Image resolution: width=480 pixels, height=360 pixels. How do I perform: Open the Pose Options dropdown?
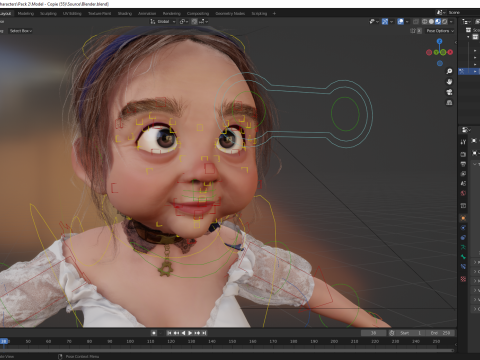[x=440, y=31]
